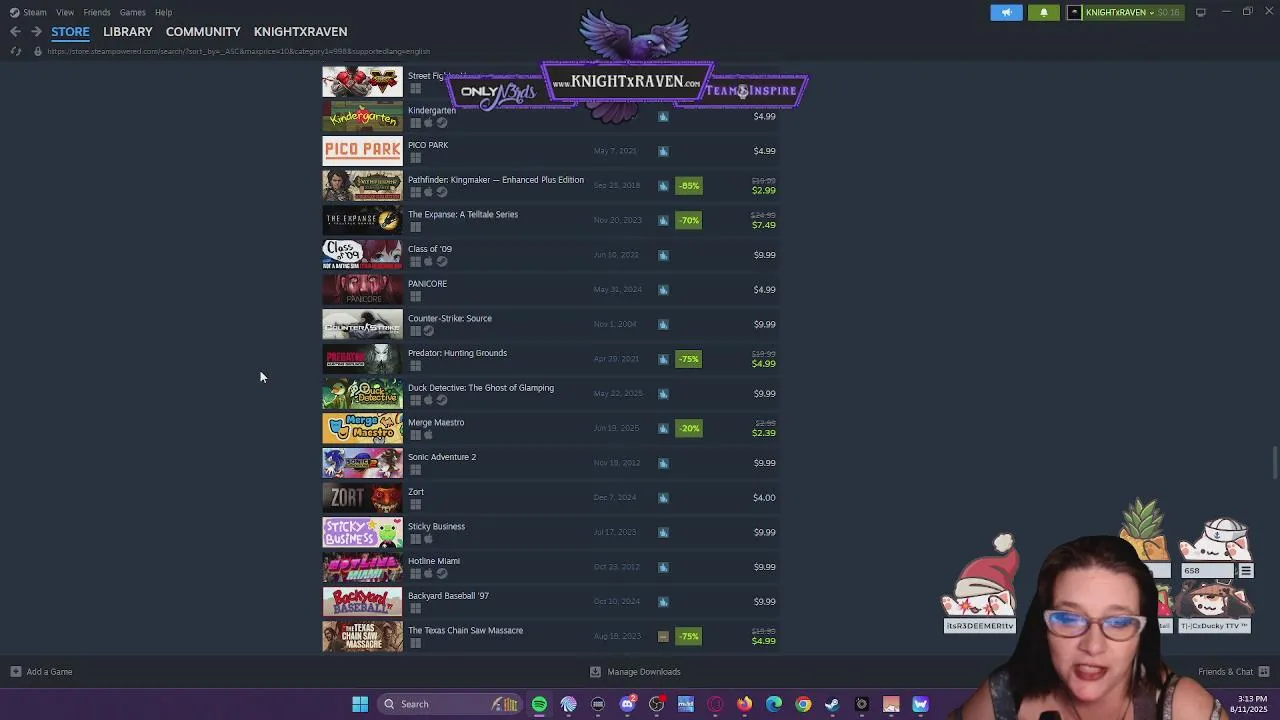Viewport: 1280px width, 720px height.
Task: Click the yellow icon in Texas Chain Saw row
Action: click(663, 636)
